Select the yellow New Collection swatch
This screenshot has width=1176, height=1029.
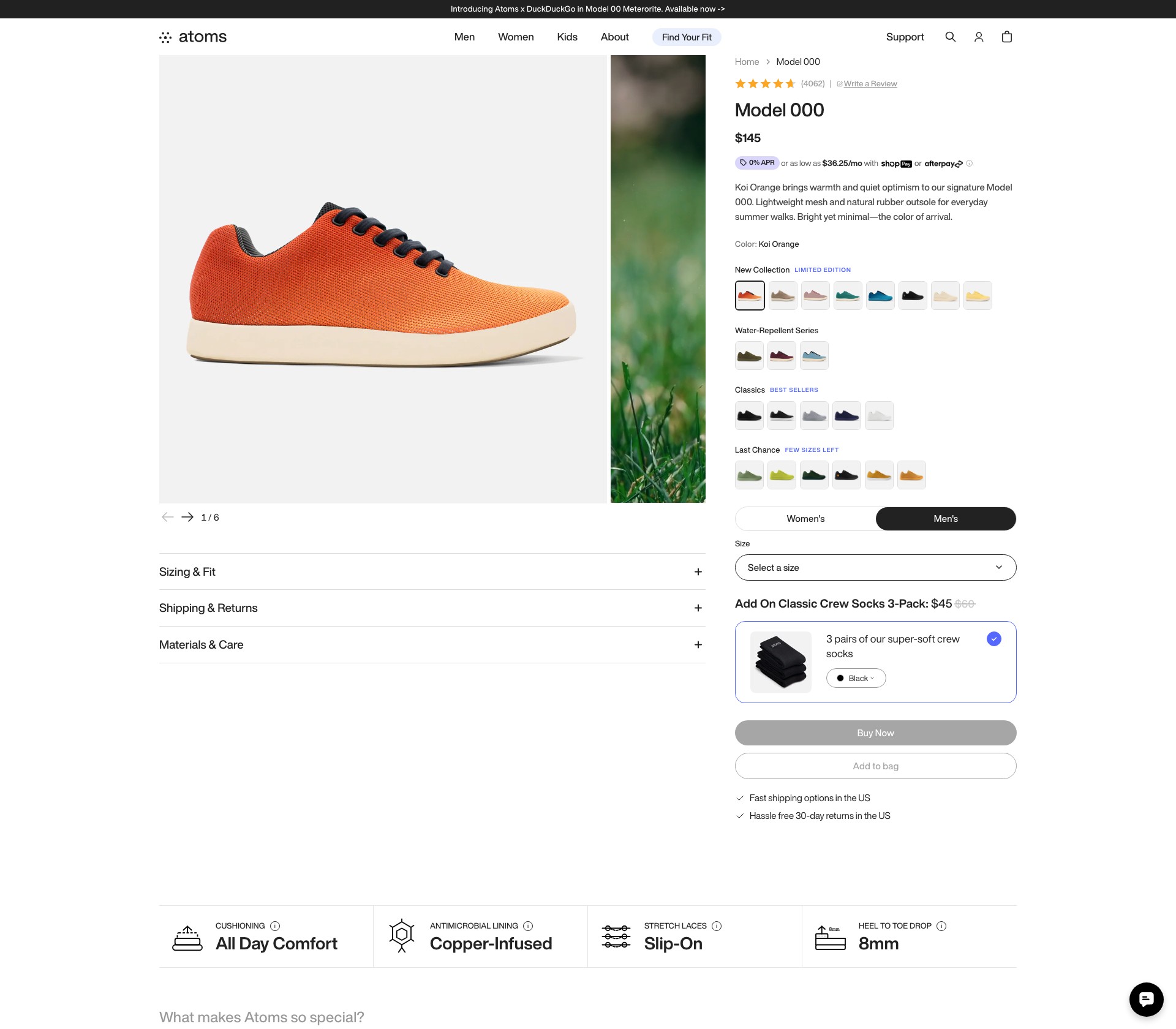978,295
